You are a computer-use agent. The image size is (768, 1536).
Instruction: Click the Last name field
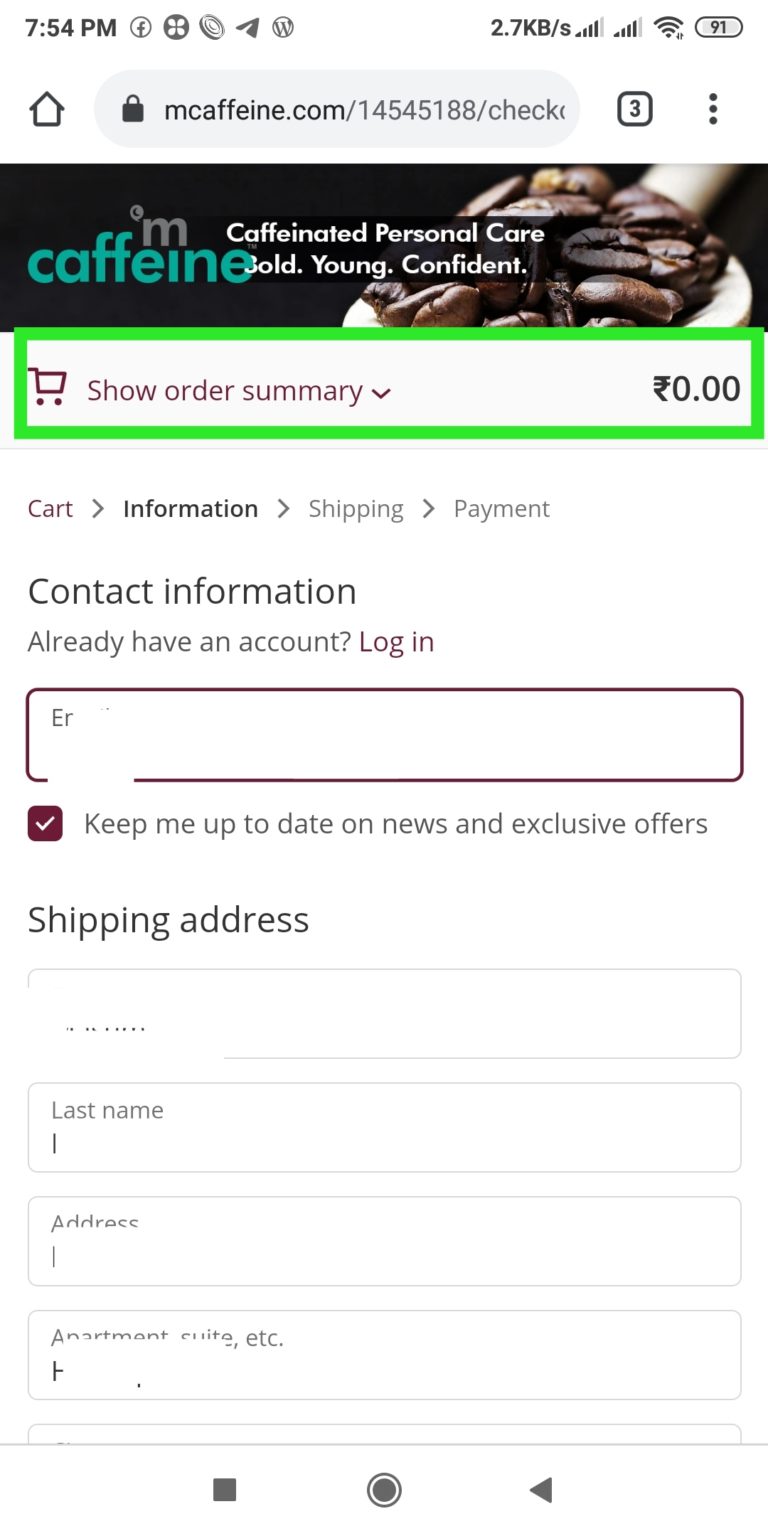(x=384, y=1127)
